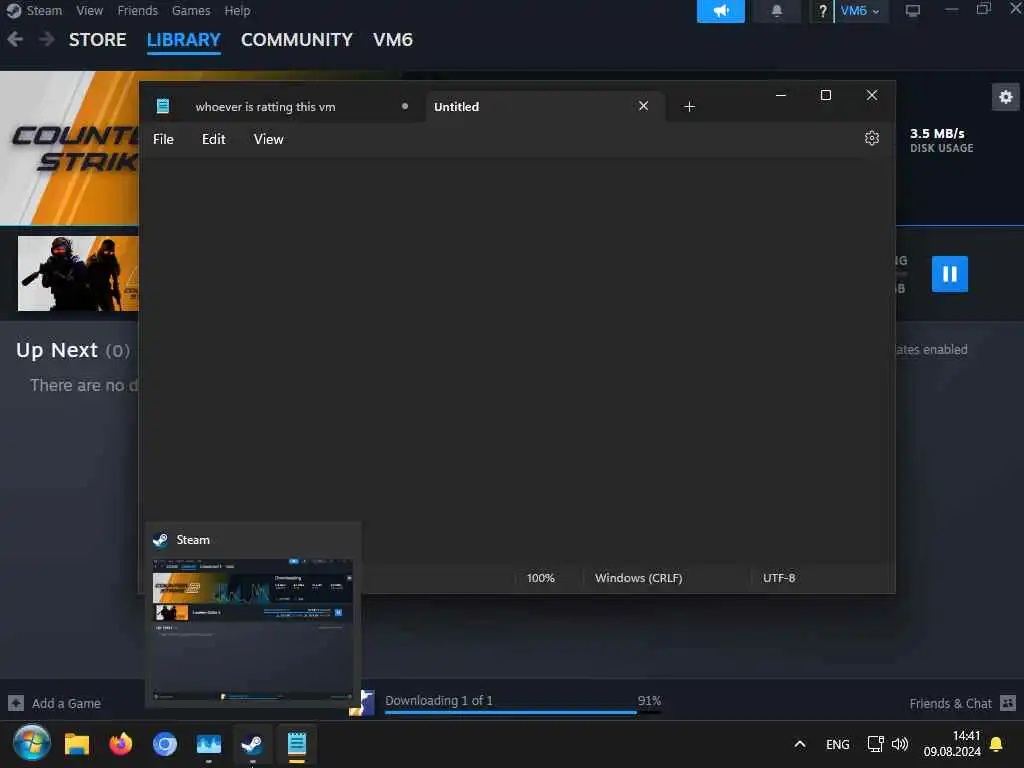This screenshot has width=1024, height=768.
Task: Open the Steam LIBRARY tab
Action: (x=184, y=40)
